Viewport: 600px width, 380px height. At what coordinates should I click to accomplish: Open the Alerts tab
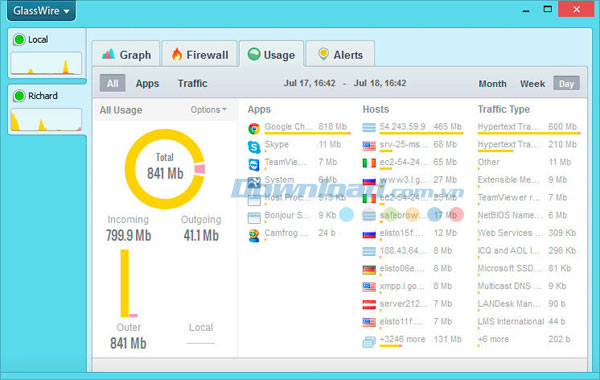[340, 54]
